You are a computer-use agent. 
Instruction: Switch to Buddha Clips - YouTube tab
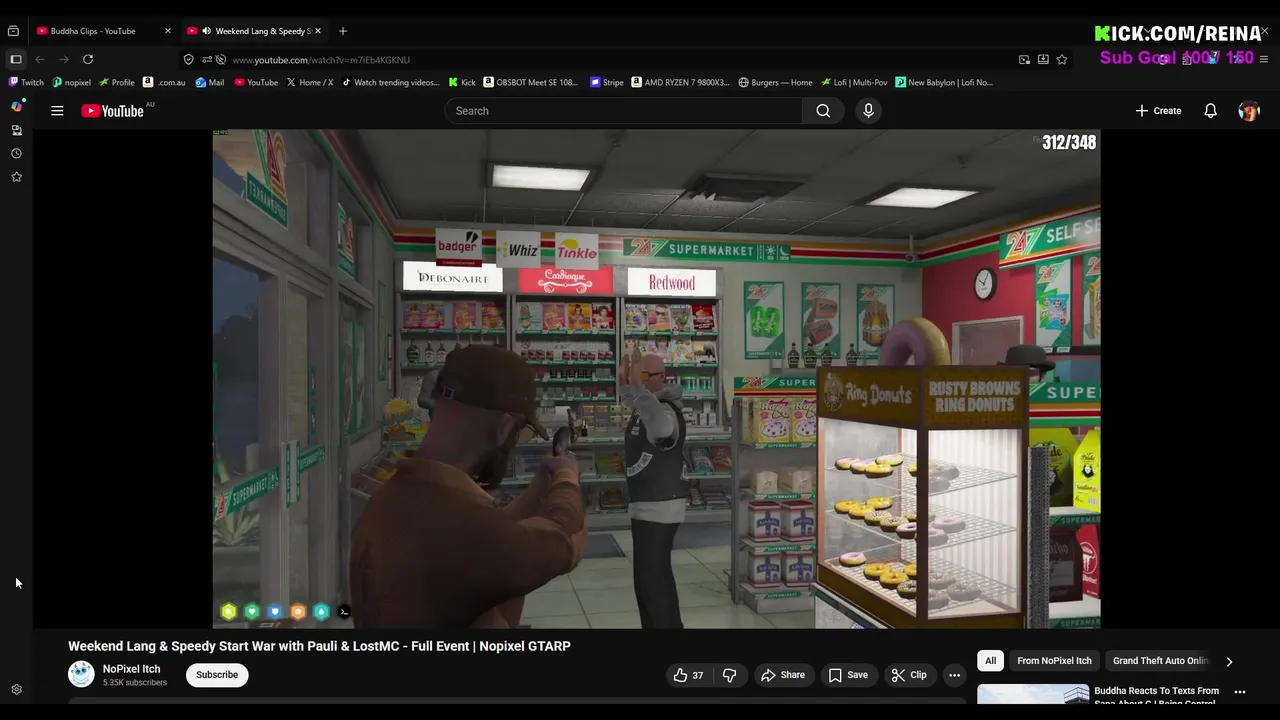pos(103,31)
